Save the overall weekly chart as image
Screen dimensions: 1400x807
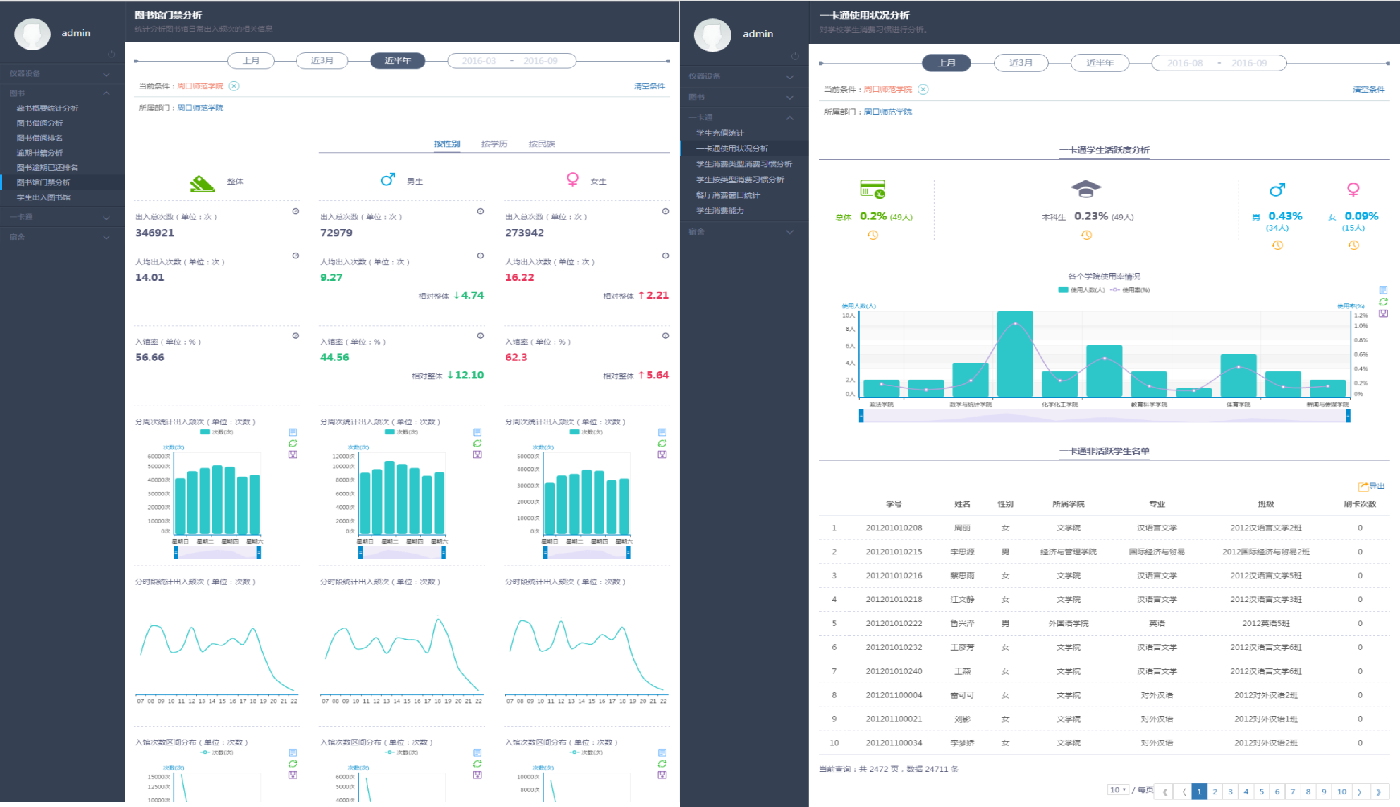point(294,454)
